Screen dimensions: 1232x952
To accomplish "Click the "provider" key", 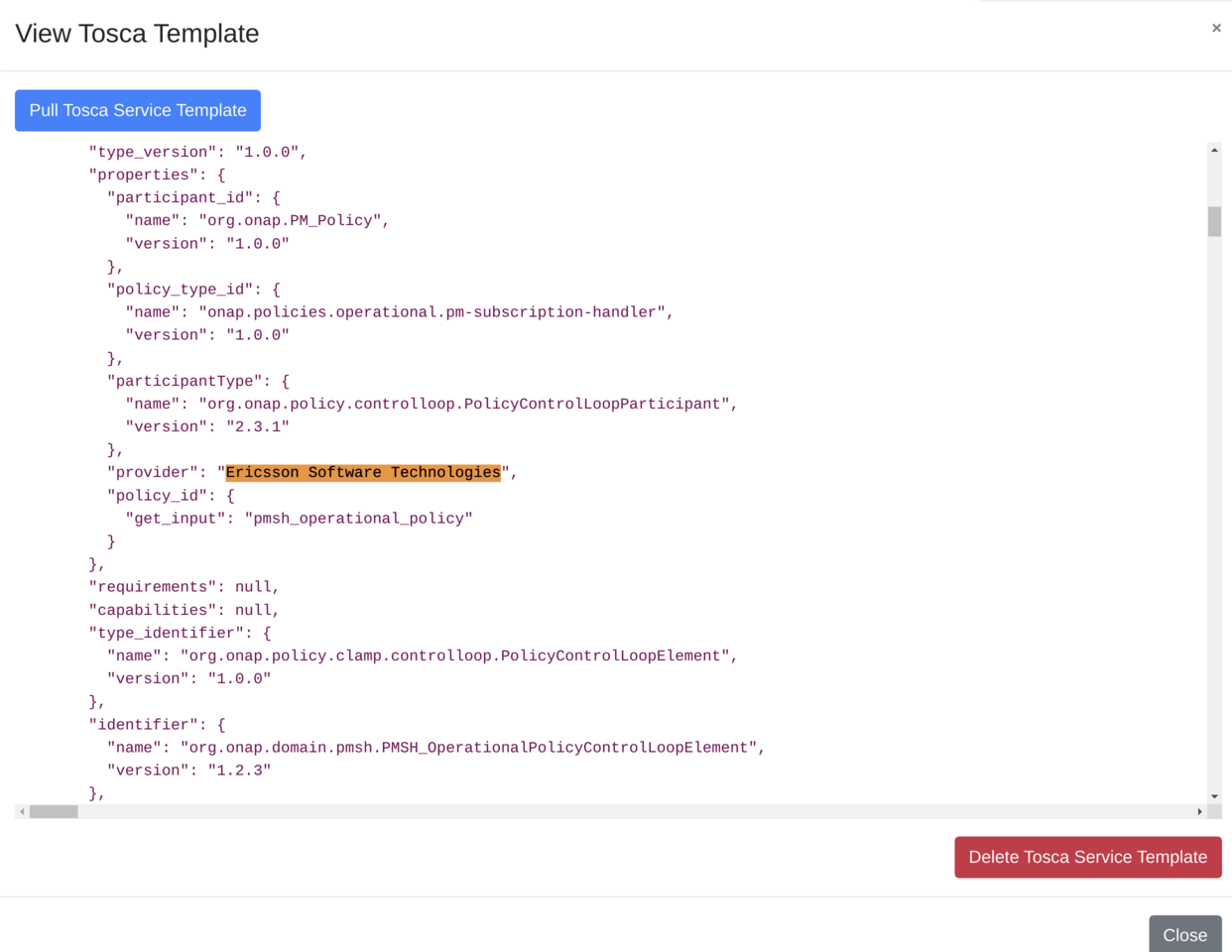I will 153,472.
